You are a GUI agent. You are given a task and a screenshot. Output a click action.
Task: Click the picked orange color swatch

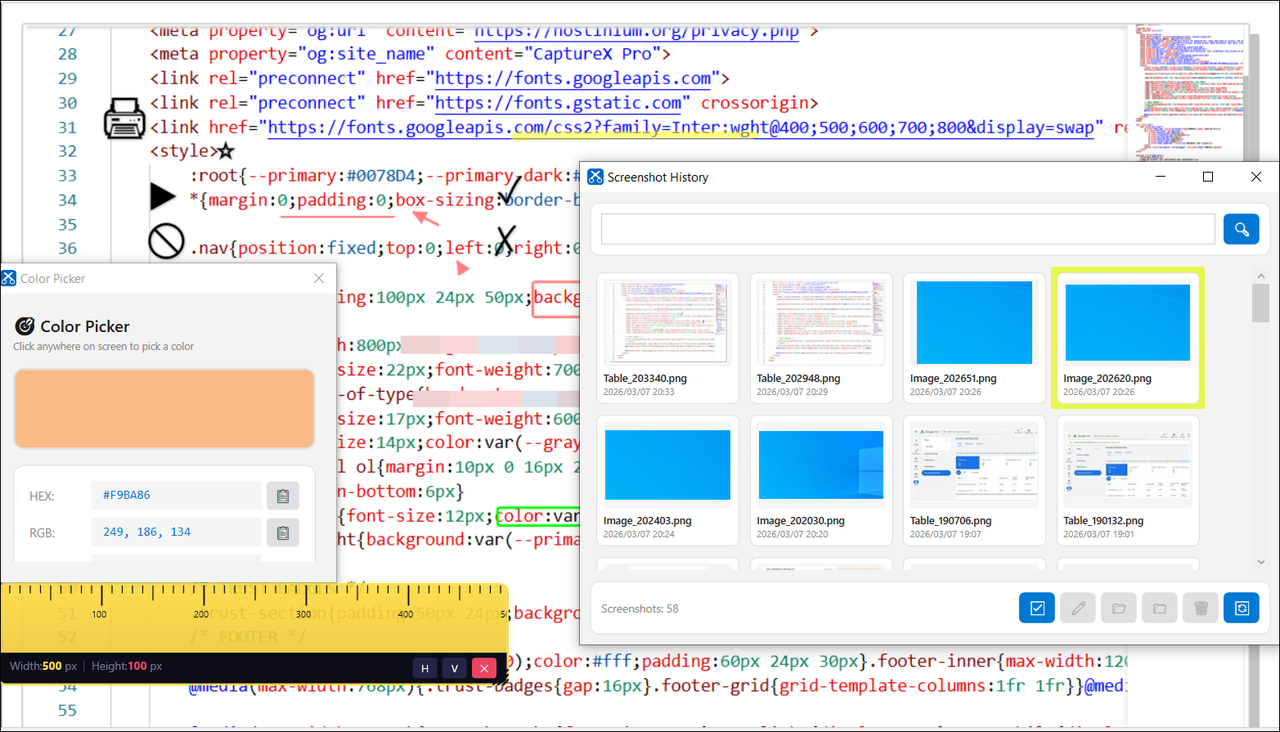(x=163, y=408)
